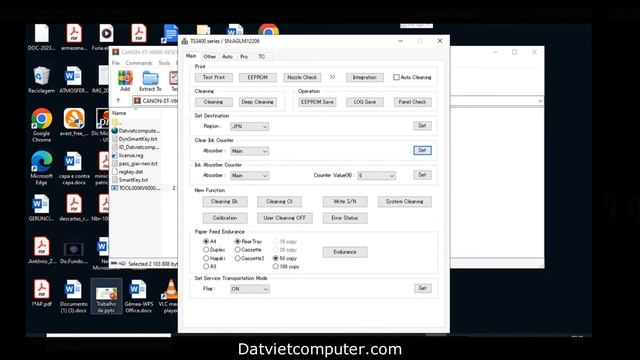The width and height of the screenshot is (640, 360).
Task: Select the 100 copy radio button
Action: tap(276, 266)
